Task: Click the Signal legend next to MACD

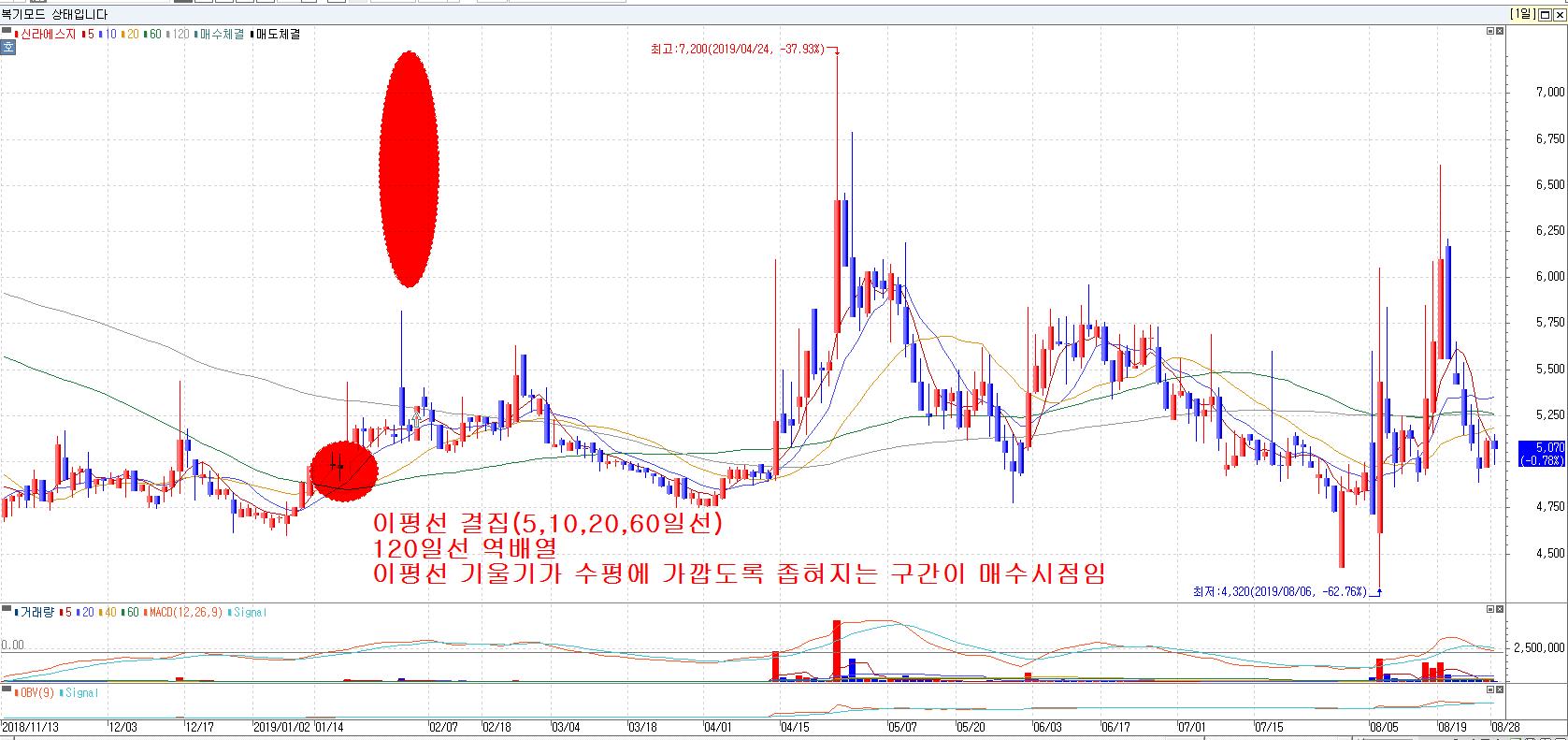Action: pyautogui.click(x=247, y=613)
